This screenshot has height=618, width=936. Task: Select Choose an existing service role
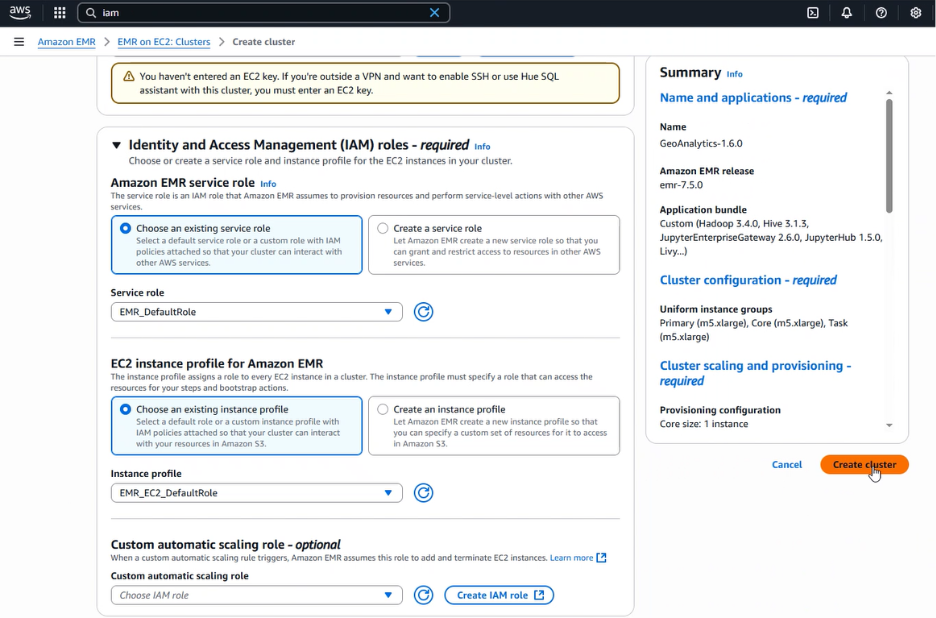236,245
